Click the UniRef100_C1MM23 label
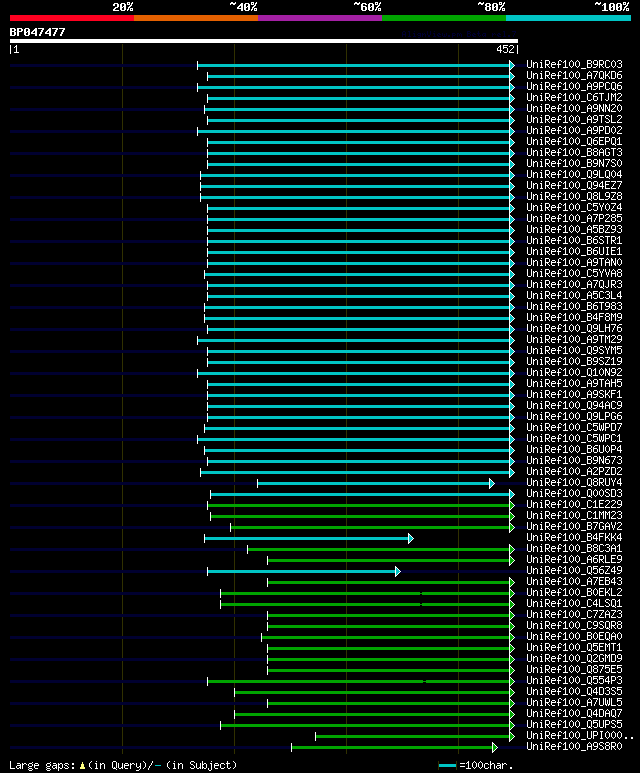This screenshot has height=773, width=640. pyautogui.click(x=574, y=516)
